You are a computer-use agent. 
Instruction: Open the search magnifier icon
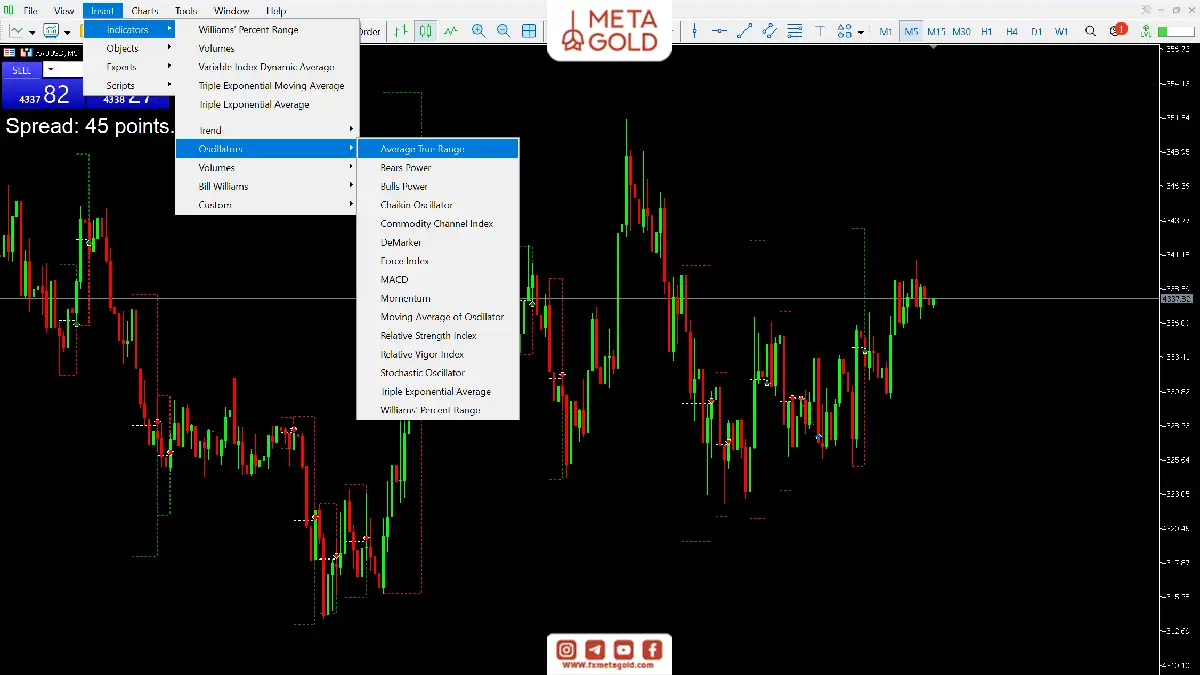1090,31
